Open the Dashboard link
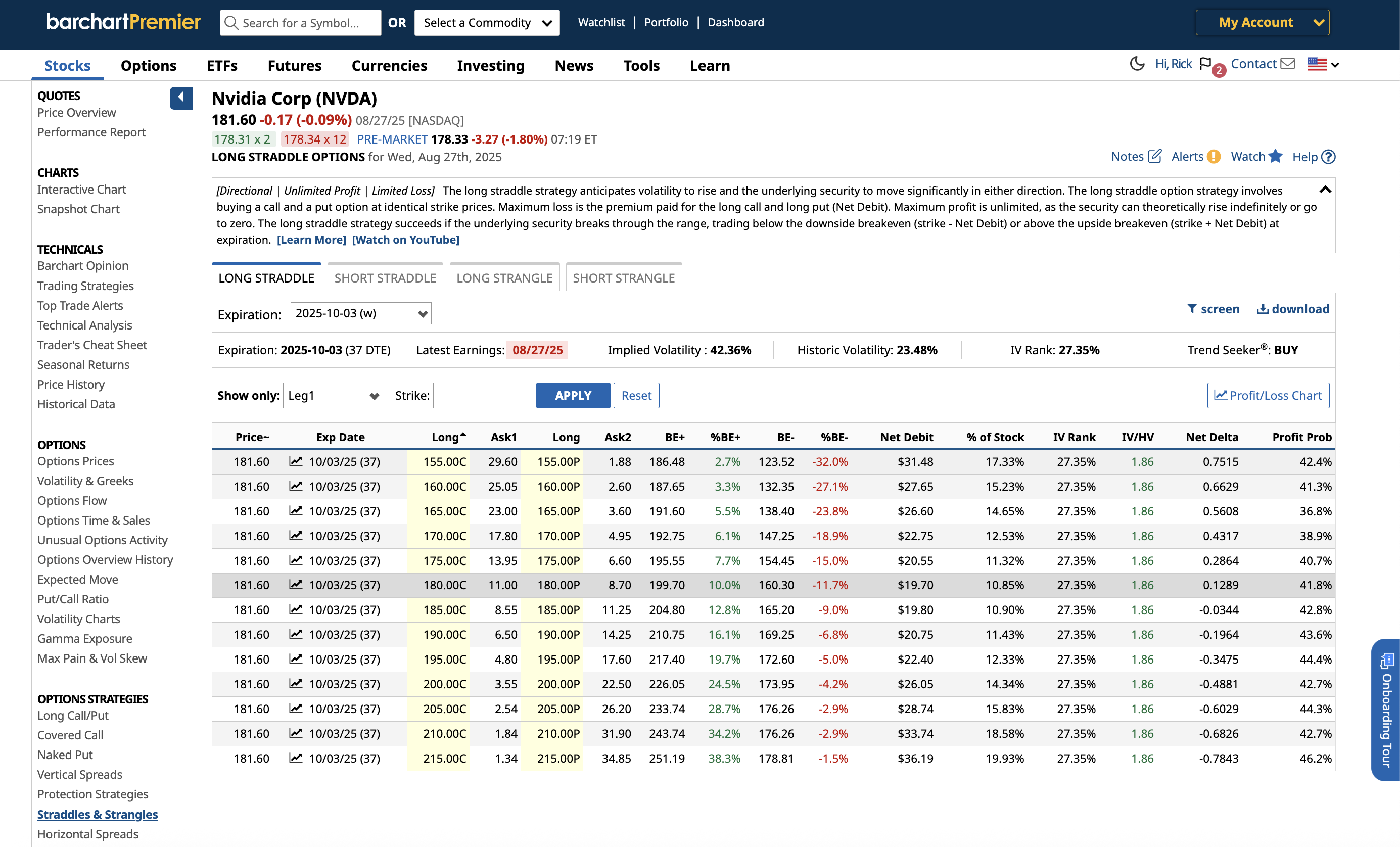 (x=736, y=22)
